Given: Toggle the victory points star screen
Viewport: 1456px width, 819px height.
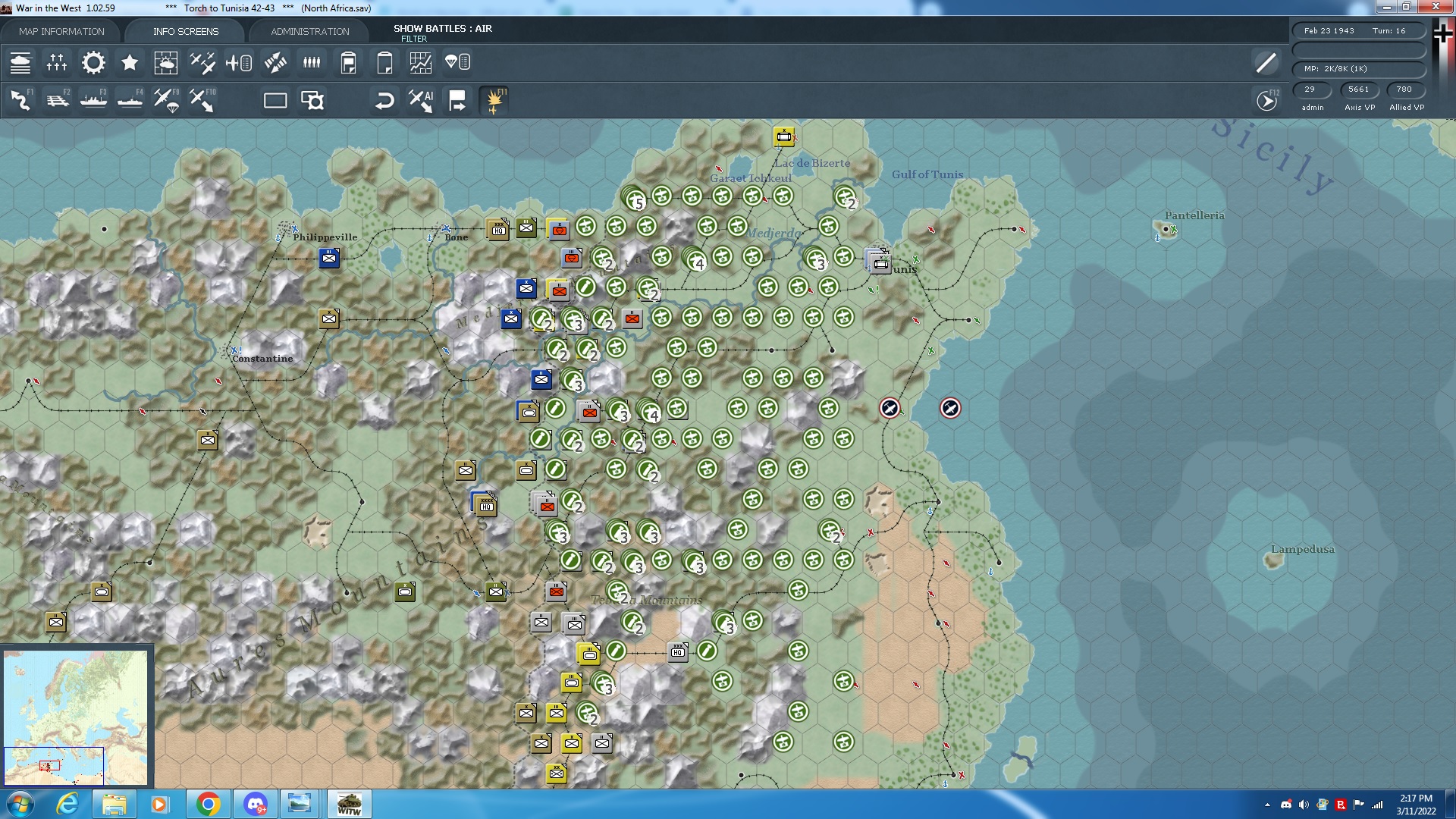Looking at the screenshot, I should (129, 63).
